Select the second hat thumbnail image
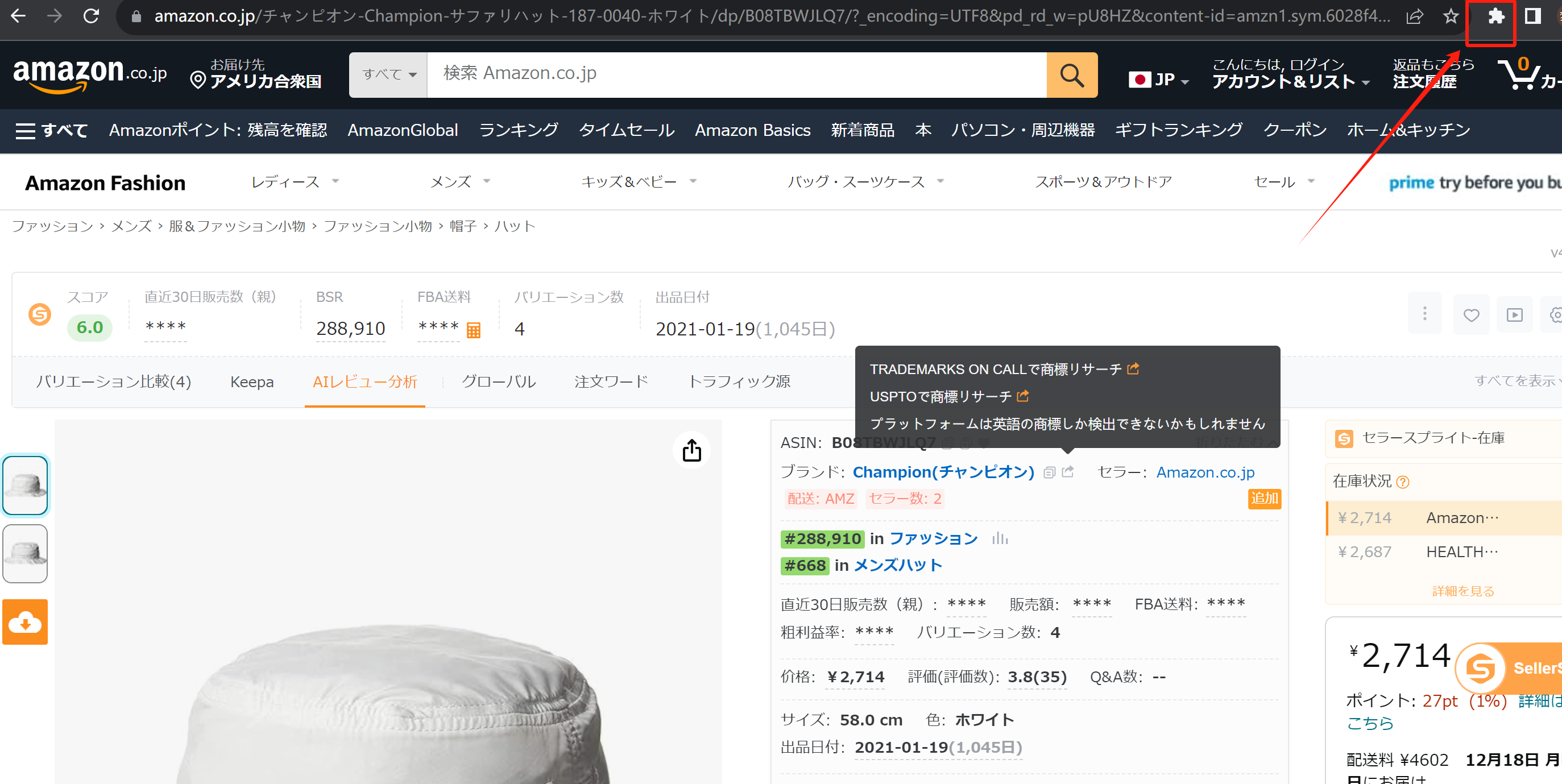The width and height of the screenshot is (1562, 784). point(25,554)
